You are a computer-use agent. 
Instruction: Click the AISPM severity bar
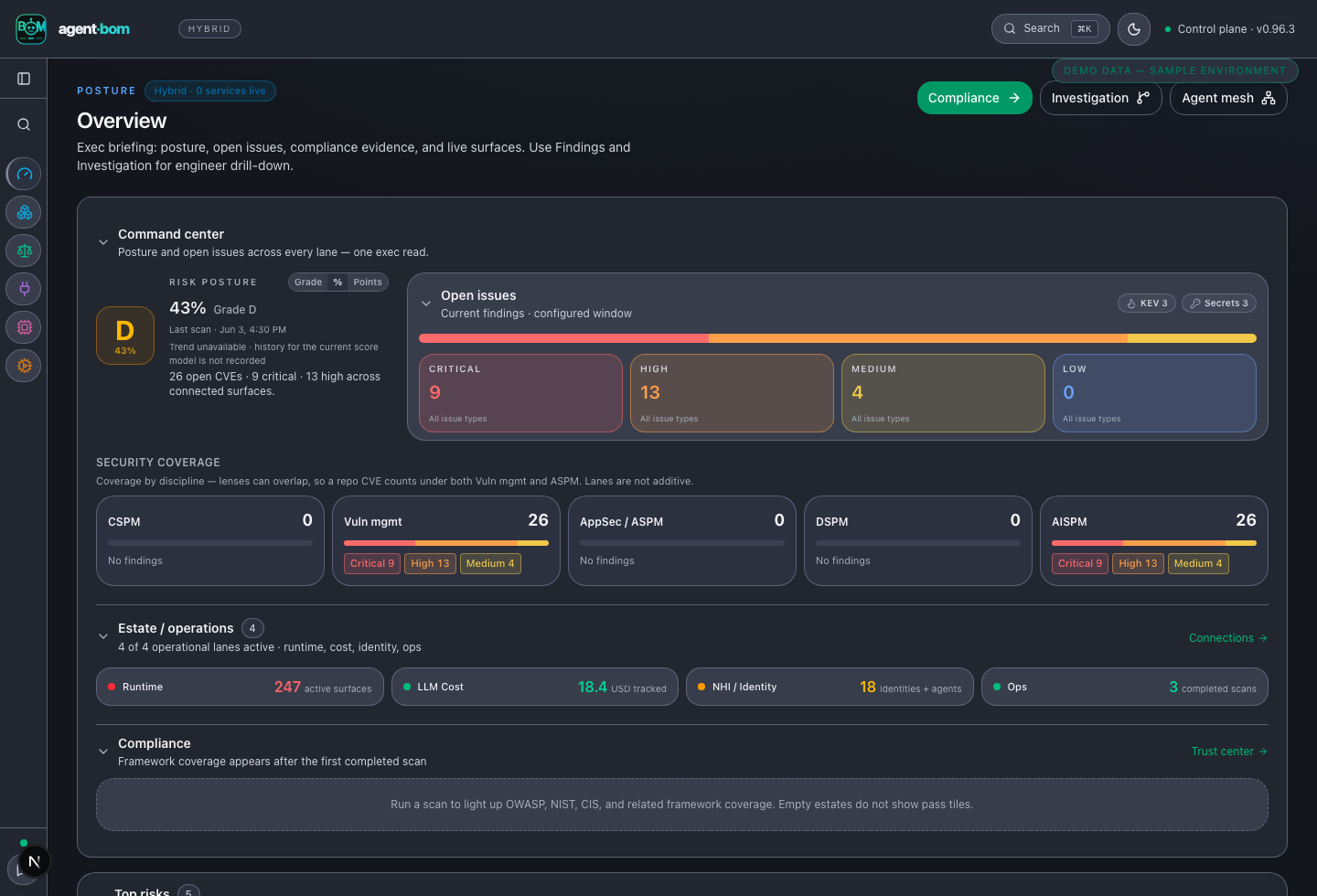[1154, 543]
